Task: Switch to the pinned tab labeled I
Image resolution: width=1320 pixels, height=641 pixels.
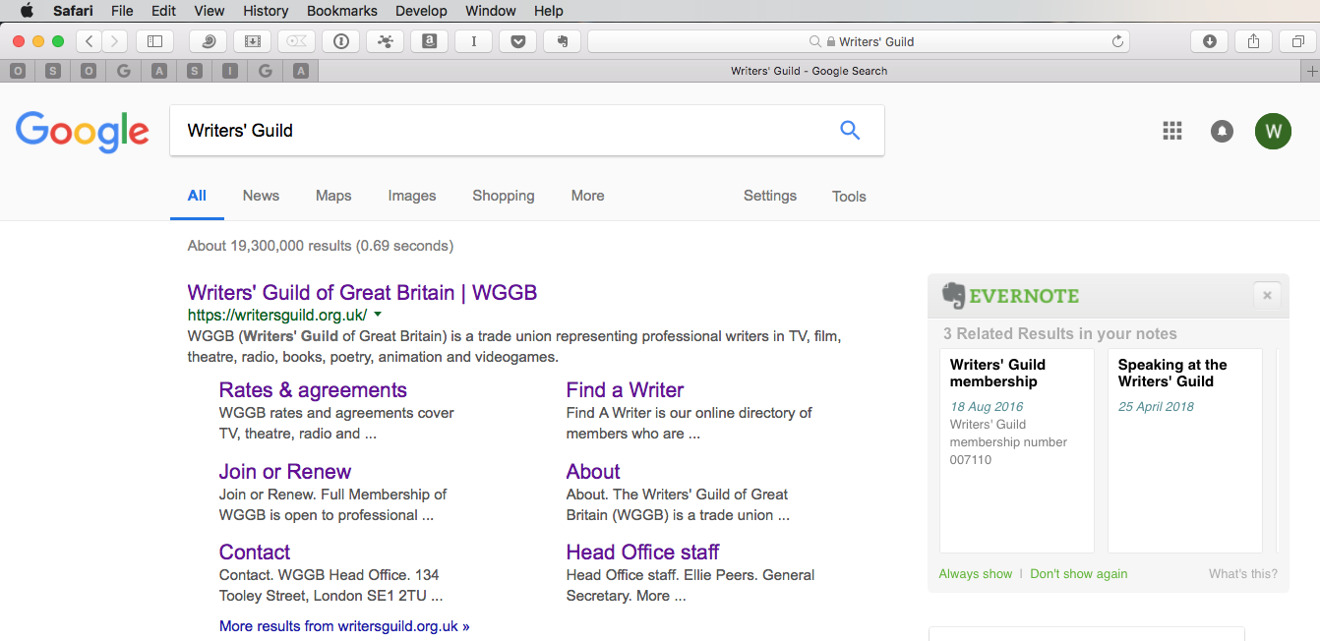Action: [x=230, y=71]
